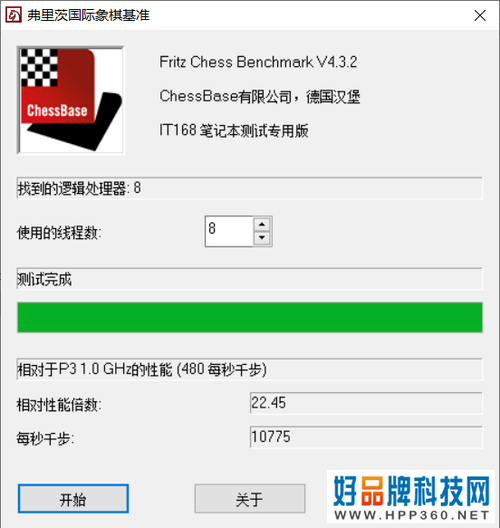Click the 好品牌科技网 watermark logo

(x=411, y=491)
